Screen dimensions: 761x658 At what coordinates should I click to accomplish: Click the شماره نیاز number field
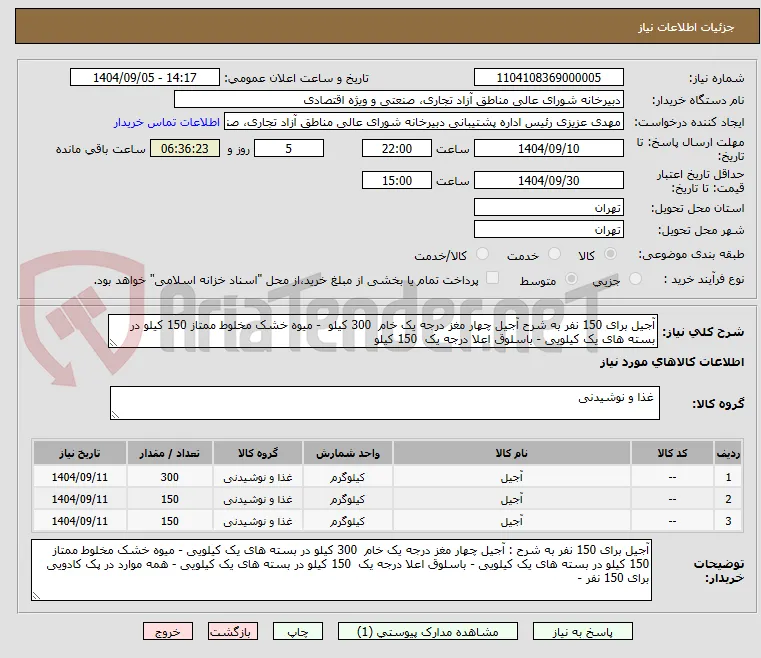pos(548,78)
